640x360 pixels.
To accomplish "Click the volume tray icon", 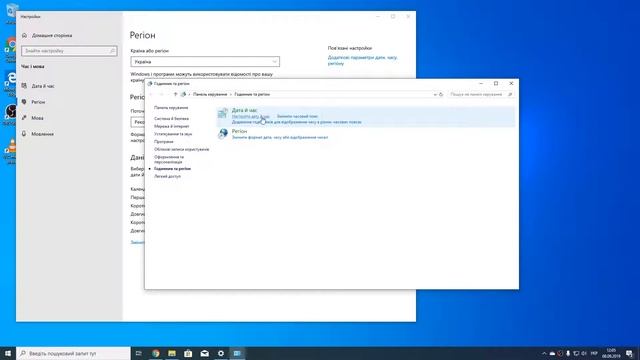I will pos(584,353).
